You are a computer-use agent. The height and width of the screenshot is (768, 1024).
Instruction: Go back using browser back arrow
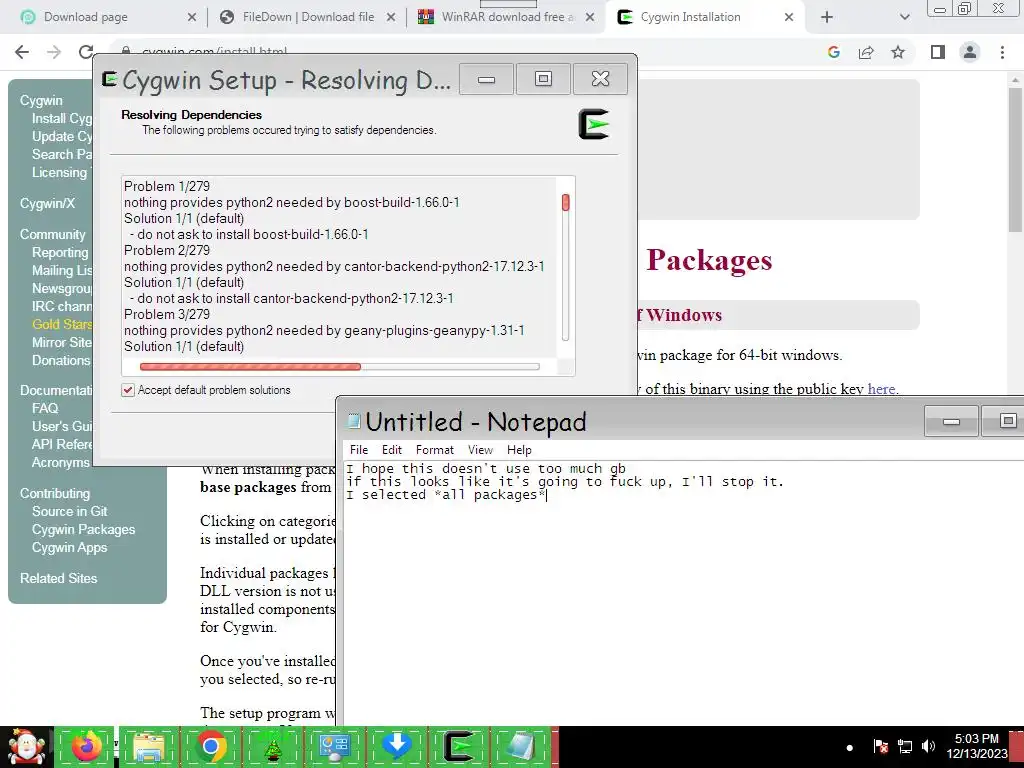(22, 52)
